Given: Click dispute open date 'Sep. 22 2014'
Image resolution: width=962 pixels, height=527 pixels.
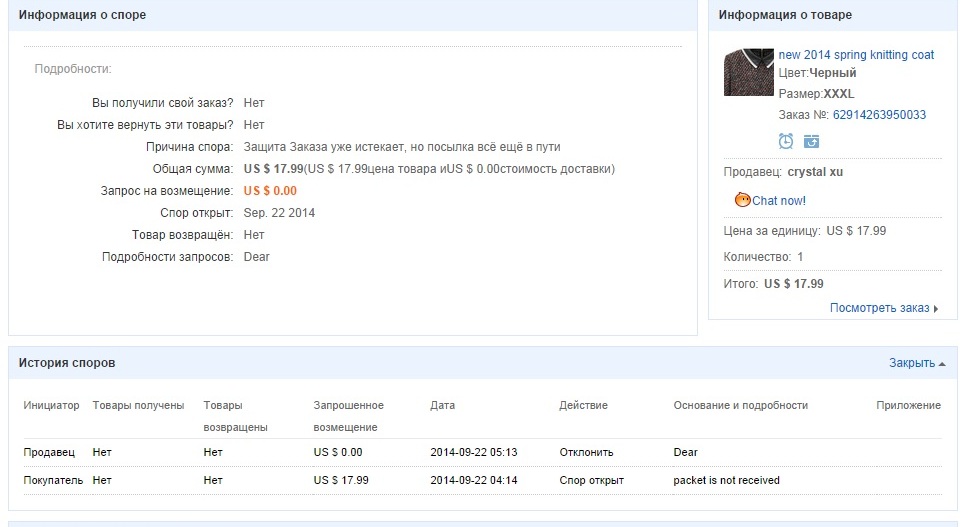Looking at the screenshot, I should [x=279, y=213].
